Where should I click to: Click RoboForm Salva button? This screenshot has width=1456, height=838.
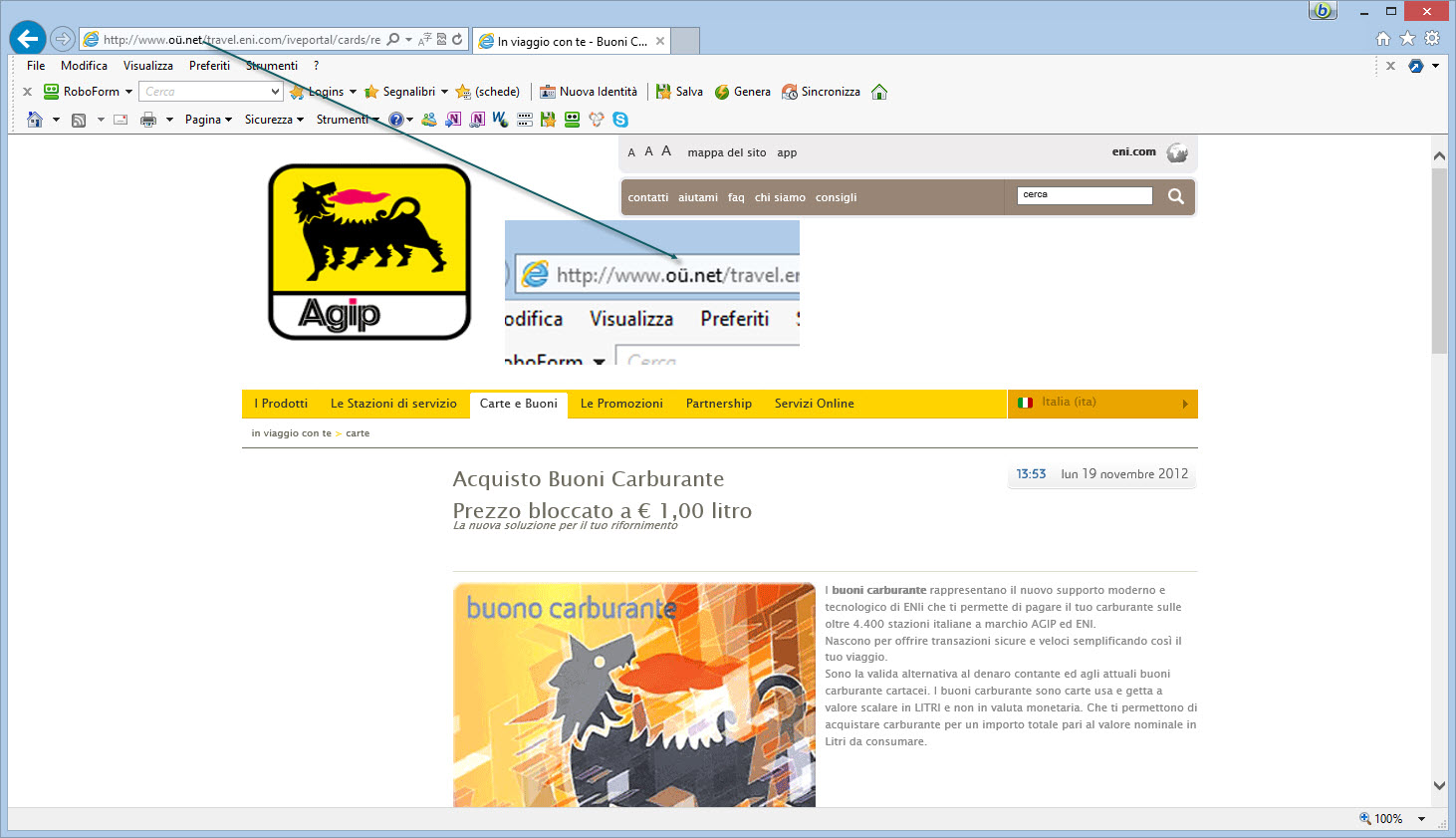(679, 92)
